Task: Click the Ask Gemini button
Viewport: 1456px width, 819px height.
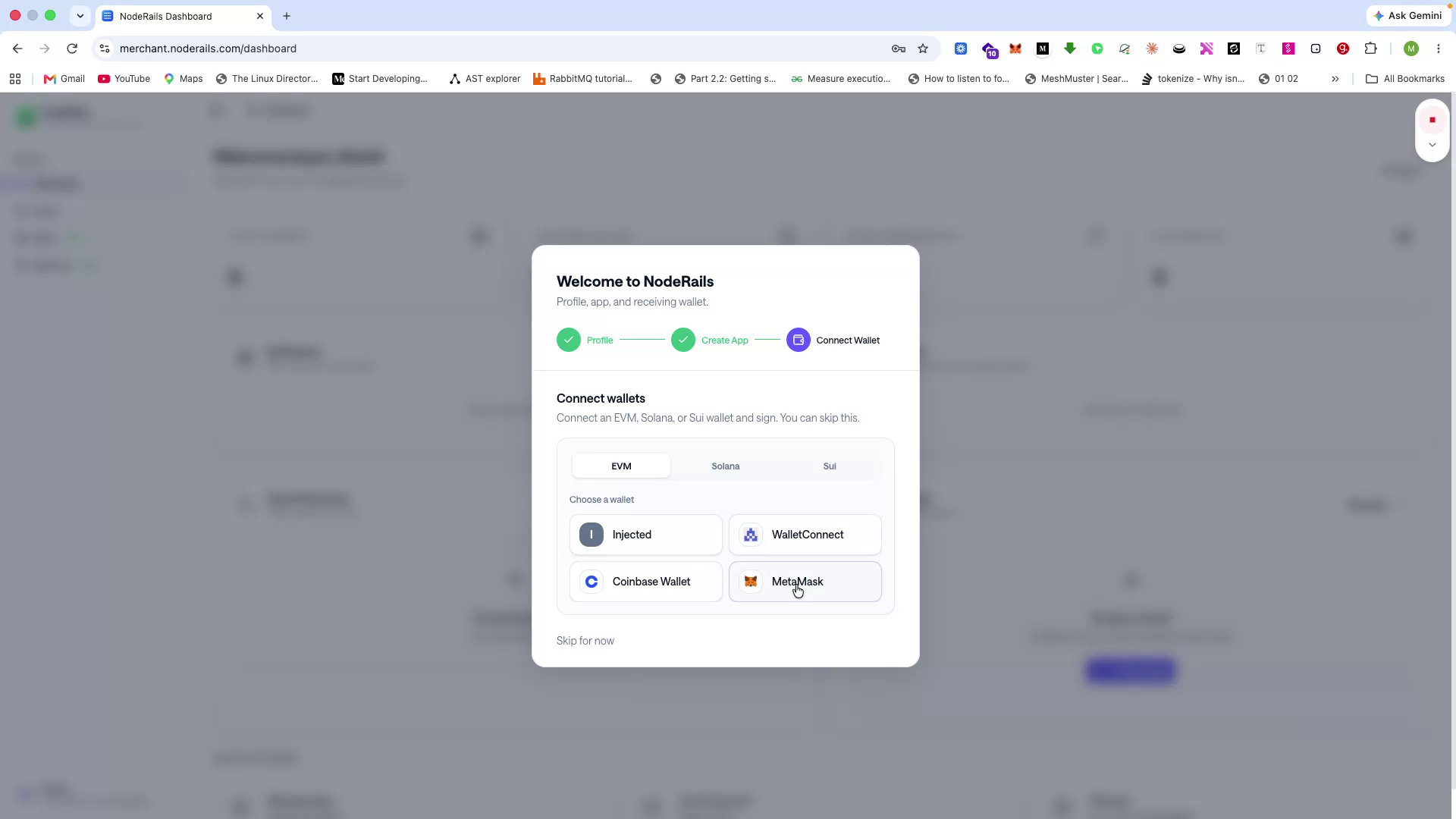Action: point(1408,16)
